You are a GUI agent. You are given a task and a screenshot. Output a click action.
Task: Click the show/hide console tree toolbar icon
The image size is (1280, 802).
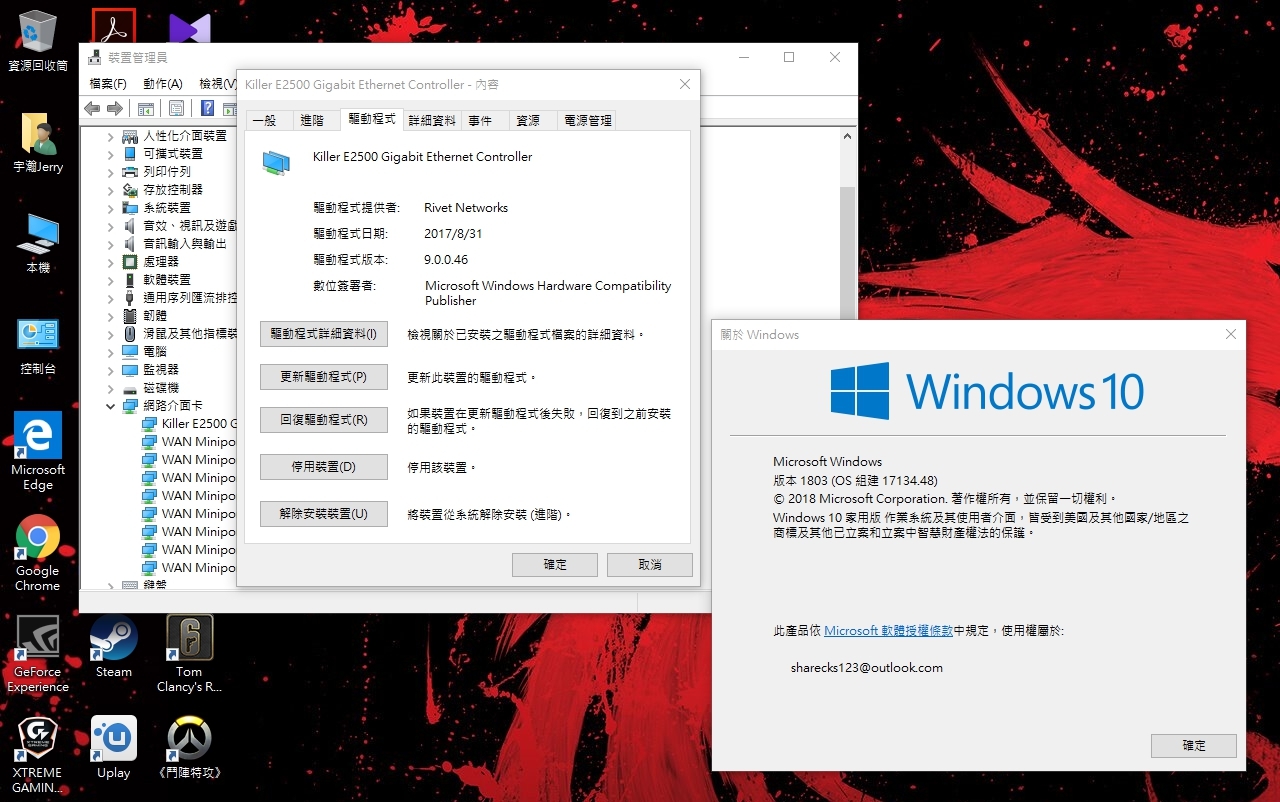[x=146, y=108]
